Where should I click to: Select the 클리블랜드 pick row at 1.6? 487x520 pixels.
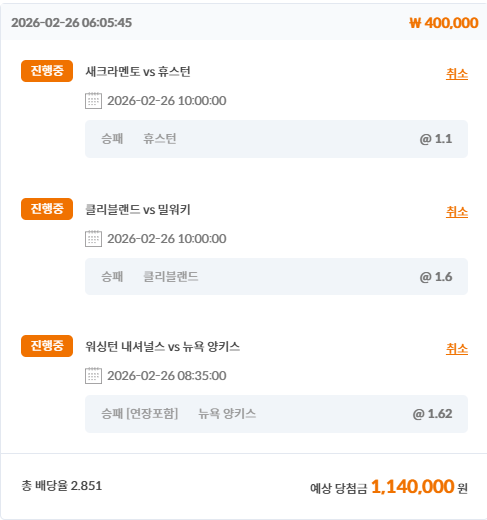click(x=276, y=277)
